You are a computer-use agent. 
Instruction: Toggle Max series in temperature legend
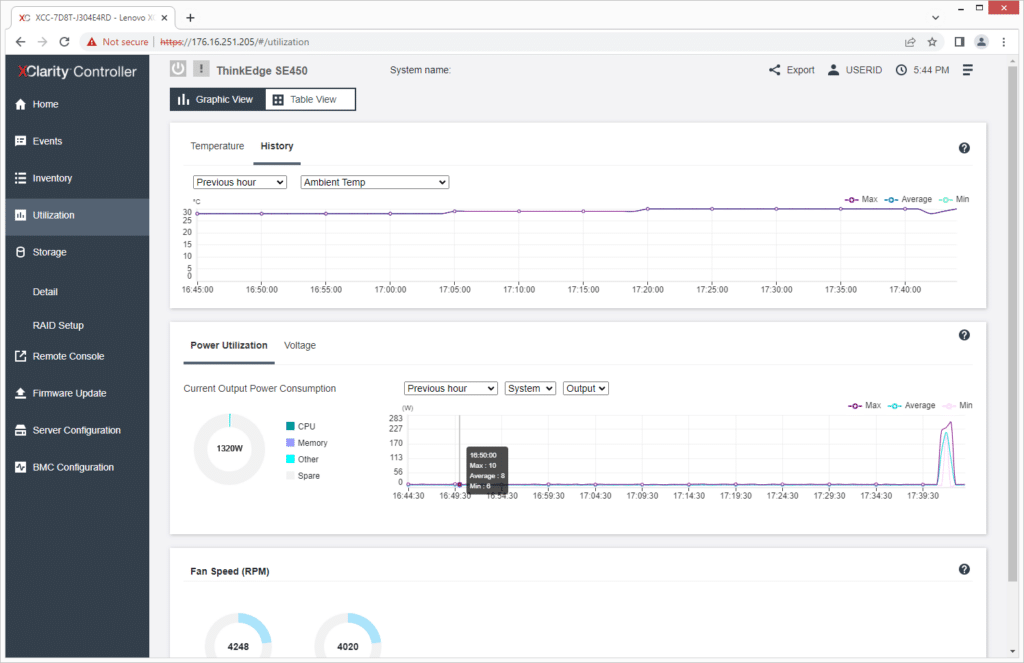(861, 199)
